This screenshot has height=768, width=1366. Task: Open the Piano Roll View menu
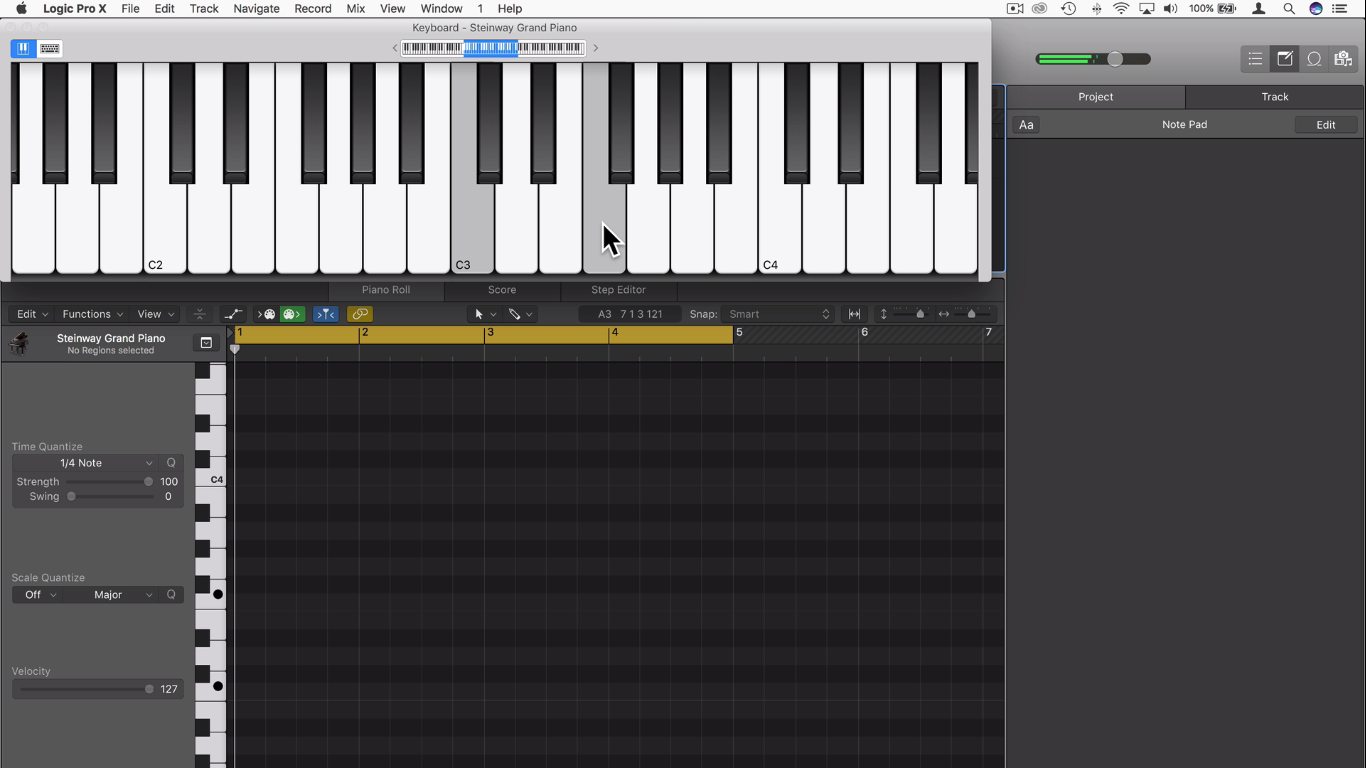[x=156, y=314]
